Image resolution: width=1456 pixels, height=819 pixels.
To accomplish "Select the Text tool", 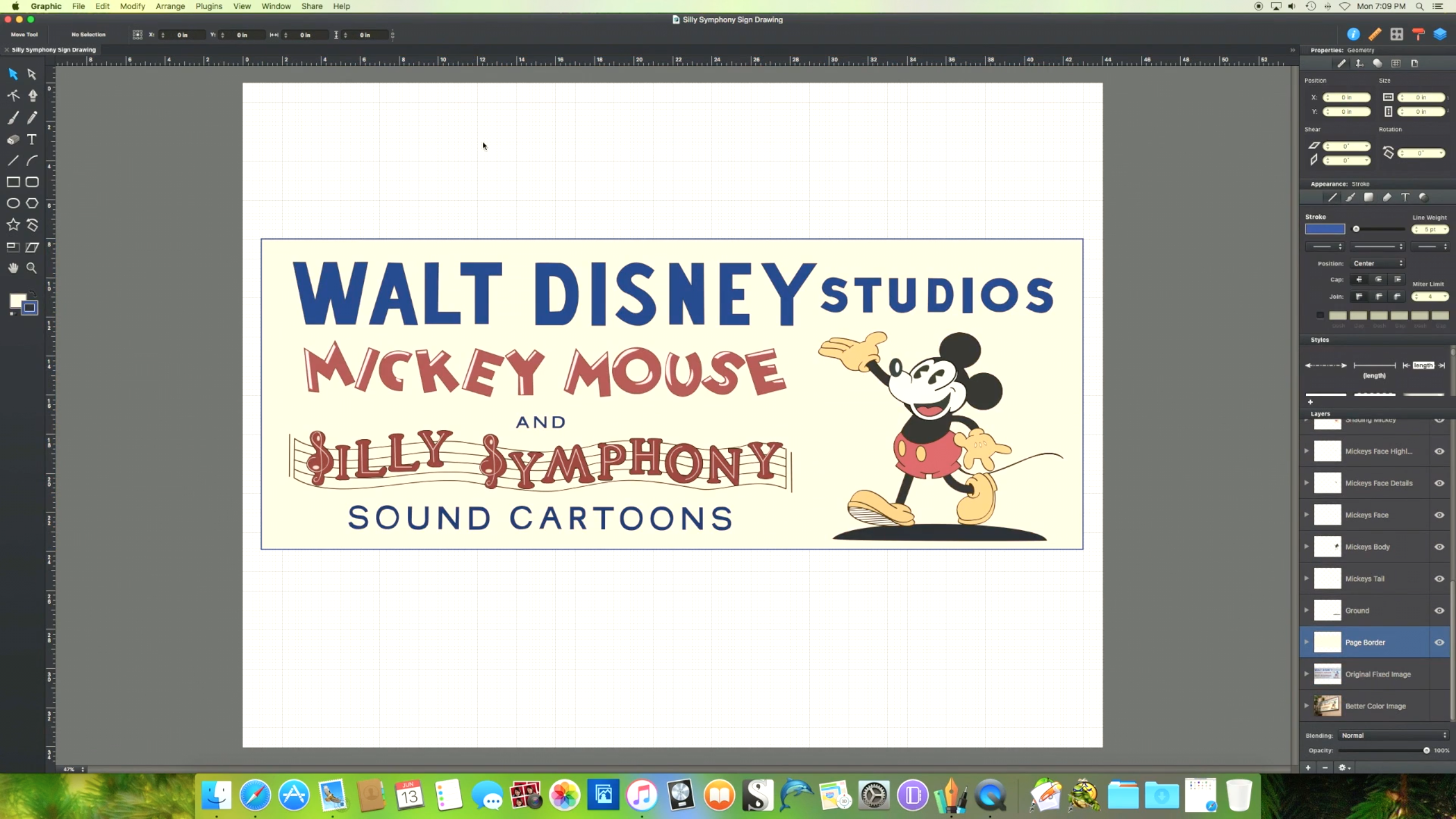I will 32,139.
